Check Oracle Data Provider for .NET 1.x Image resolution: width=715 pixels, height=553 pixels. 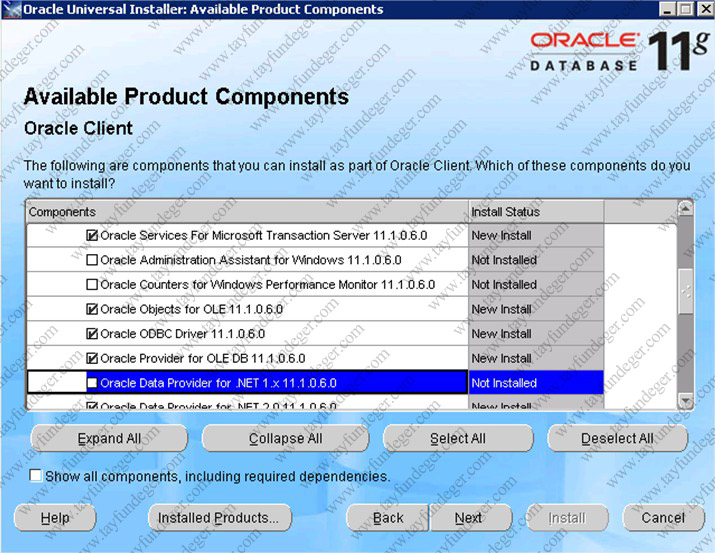pos(92,383)
